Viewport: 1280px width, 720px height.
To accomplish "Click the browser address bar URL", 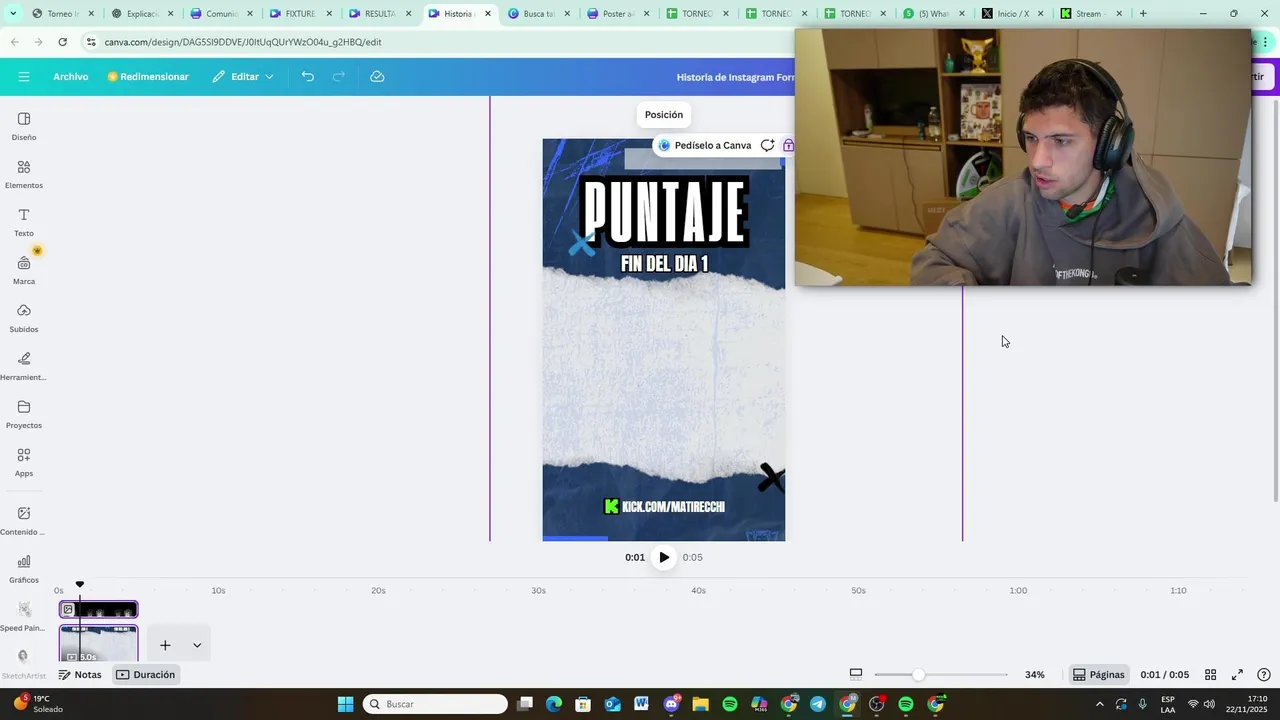I will click(243, 42).
